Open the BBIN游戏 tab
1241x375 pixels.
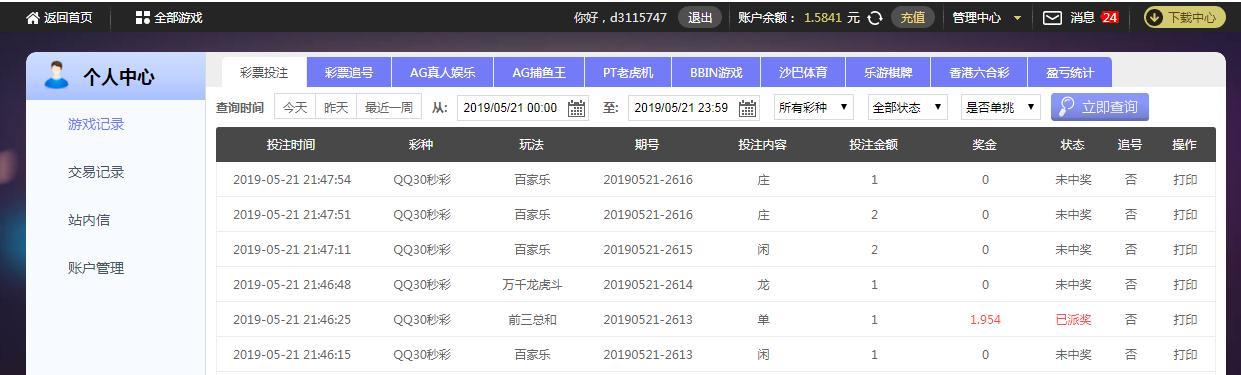tap(717, 73)
